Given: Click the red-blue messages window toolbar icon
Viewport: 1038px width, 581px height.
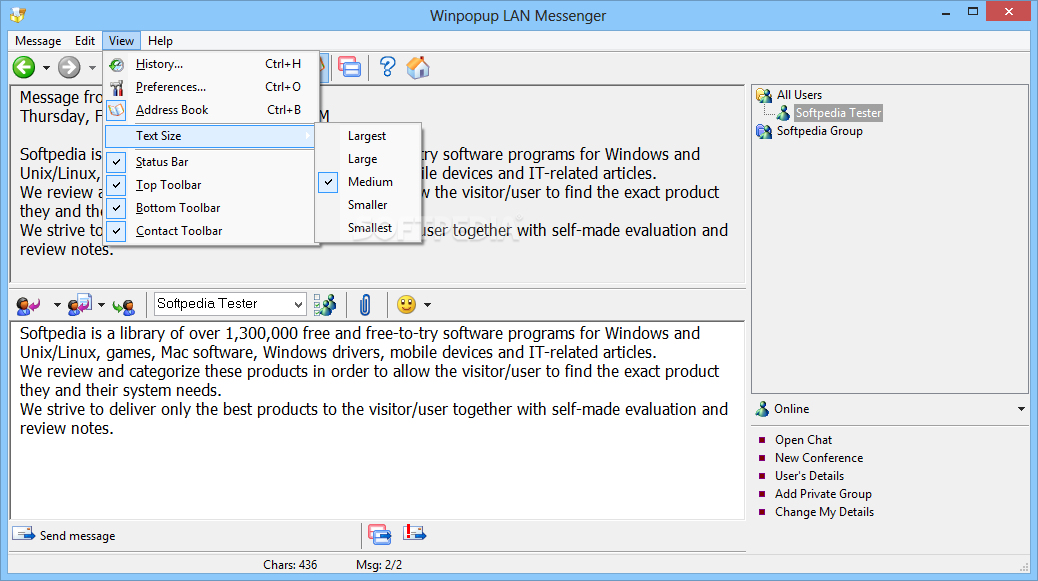Looking at the screenshot, I should click(x=350, y=67).
